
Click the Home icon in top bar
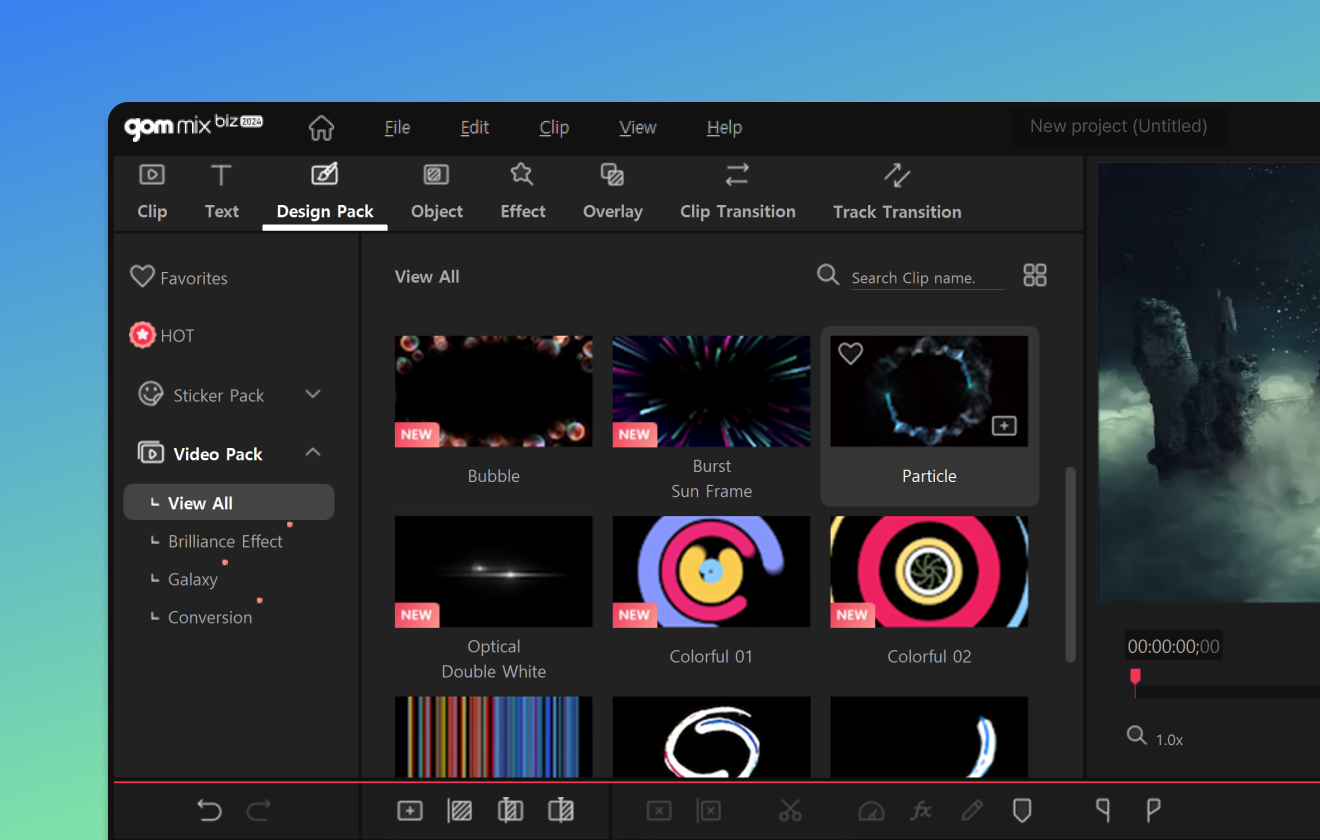pyautogui.click(x=321, y=128)
